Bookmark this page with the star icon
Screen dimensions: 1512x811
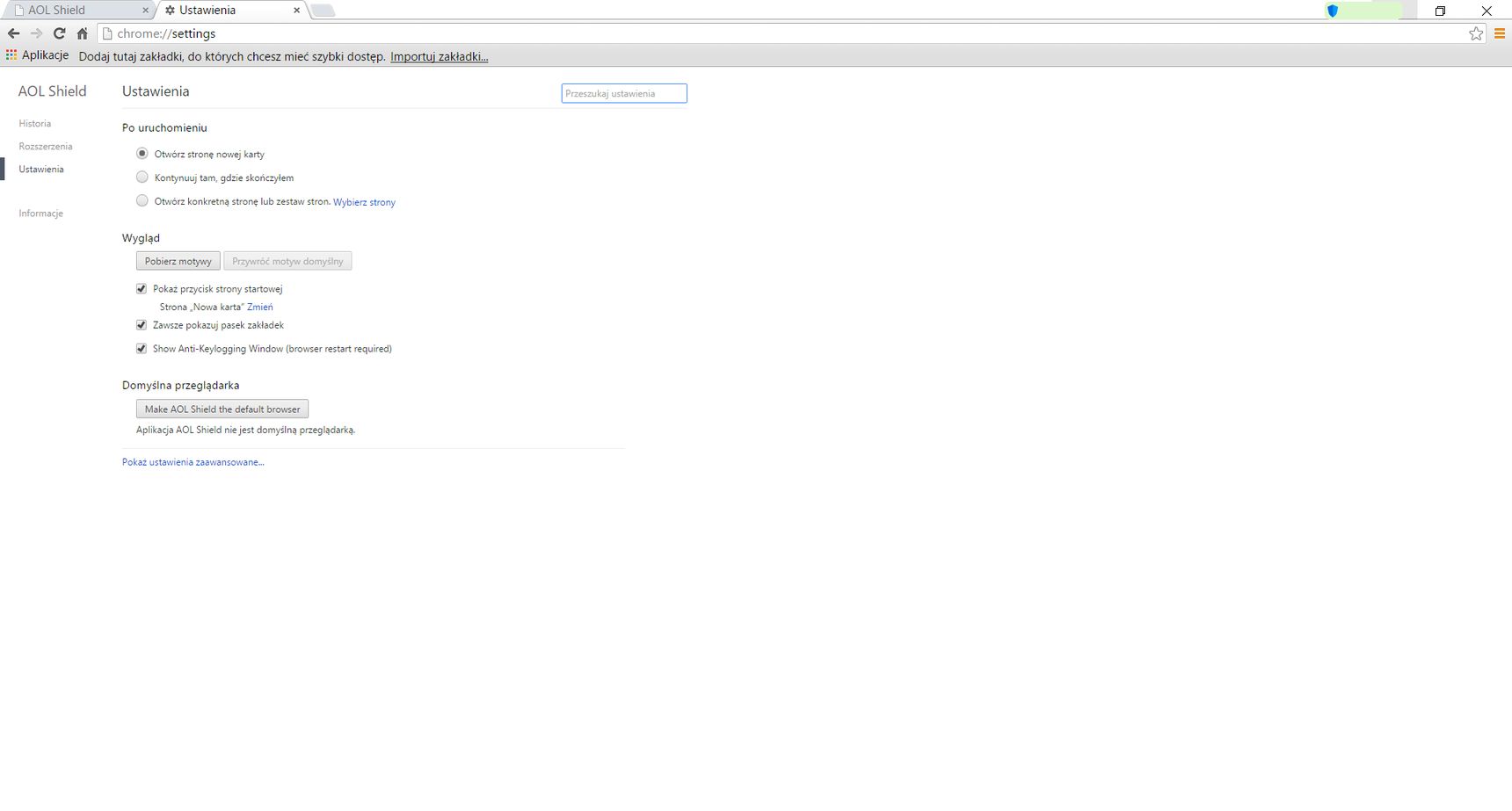[x=1476, y=33]
